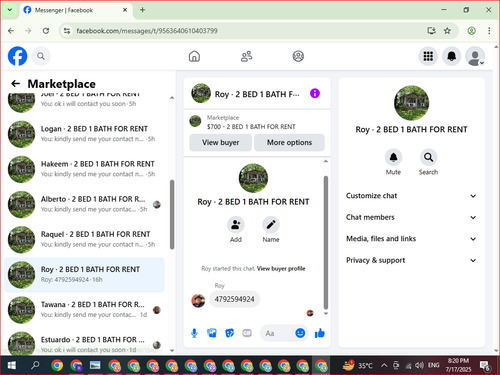Open the Chrome three-dot menu

pos(489,31)
